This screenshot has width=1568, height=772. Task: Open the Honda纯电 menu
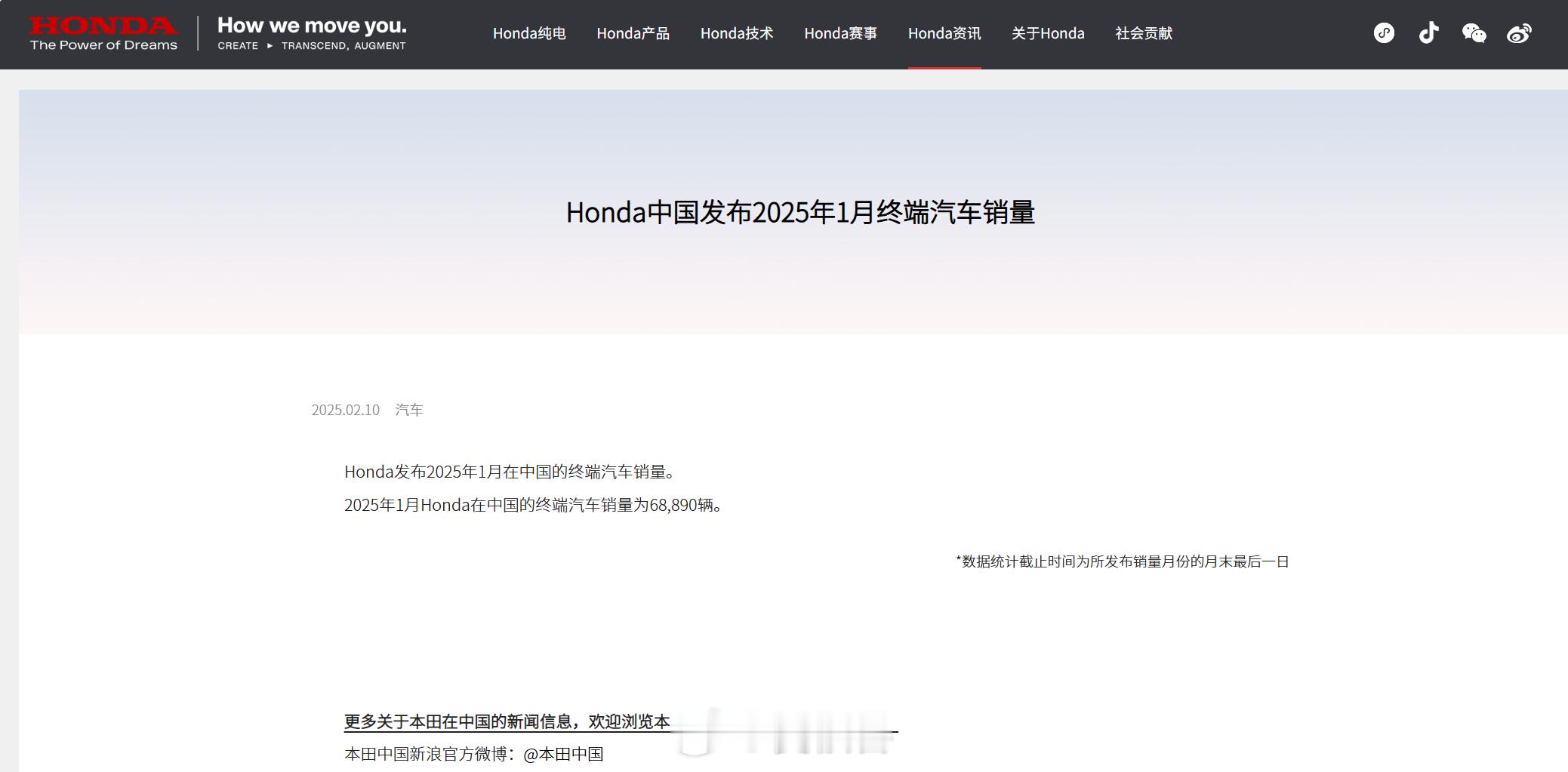tap(529, 33)
